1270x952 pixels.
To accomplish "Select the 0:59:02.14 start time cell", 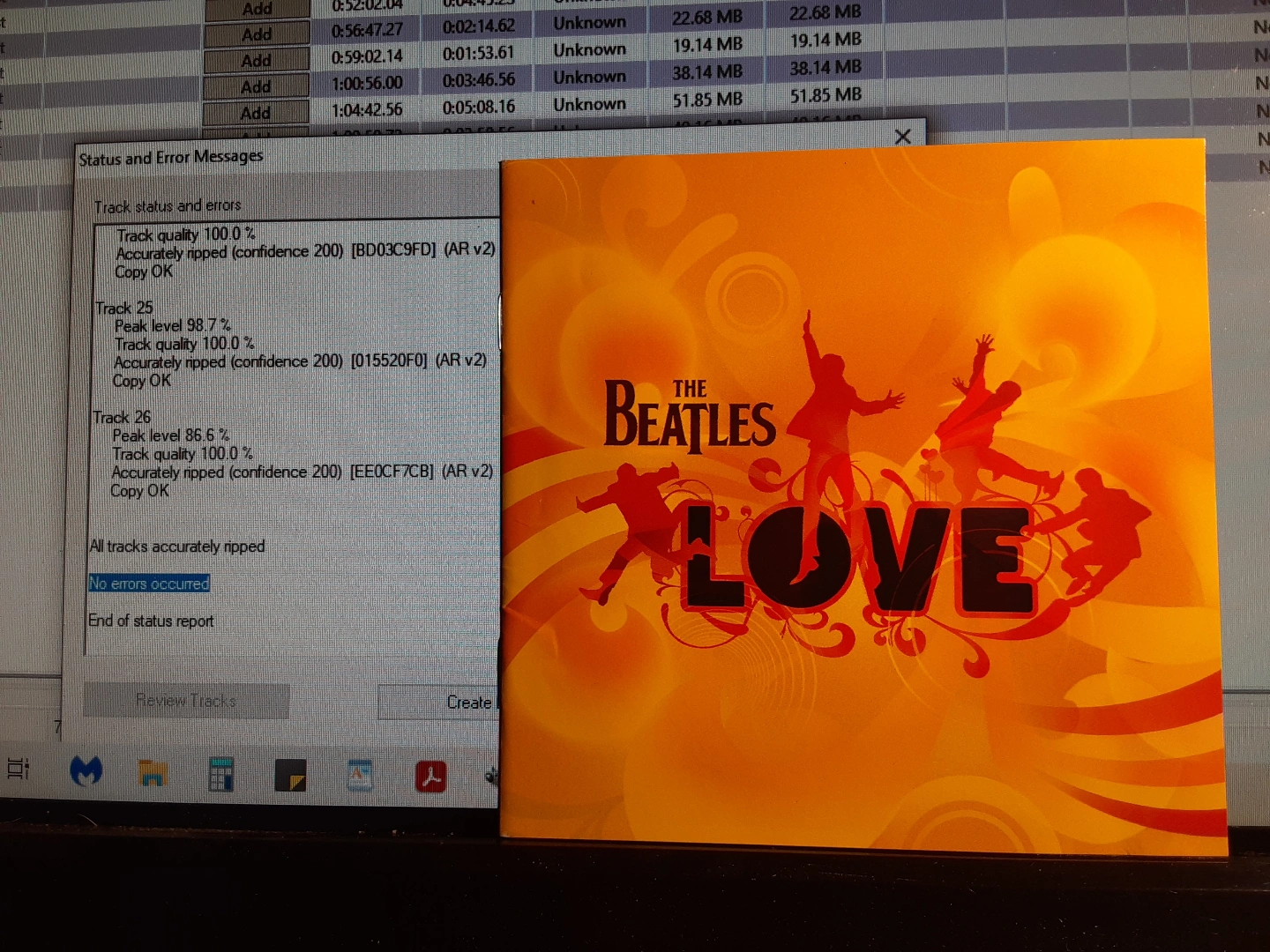I will [x=367, y=56].
